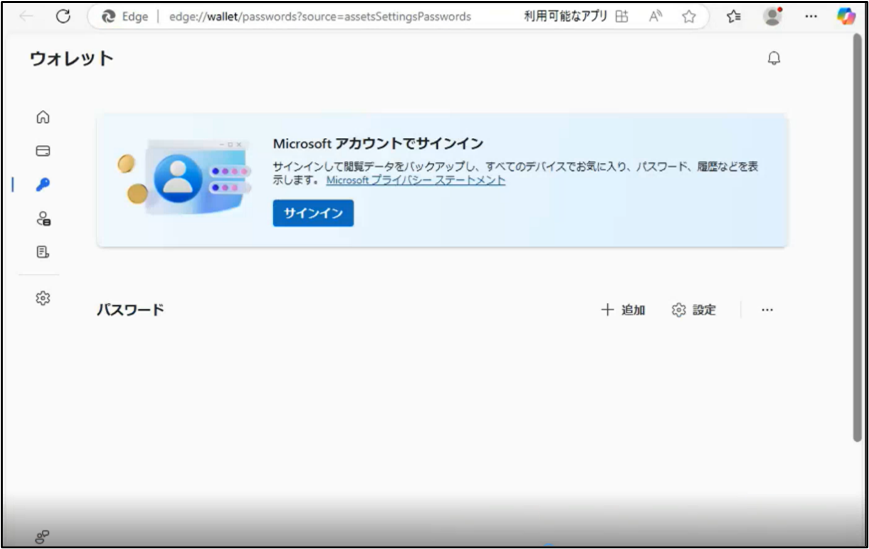Click the サインイン button

coord(313,213)
